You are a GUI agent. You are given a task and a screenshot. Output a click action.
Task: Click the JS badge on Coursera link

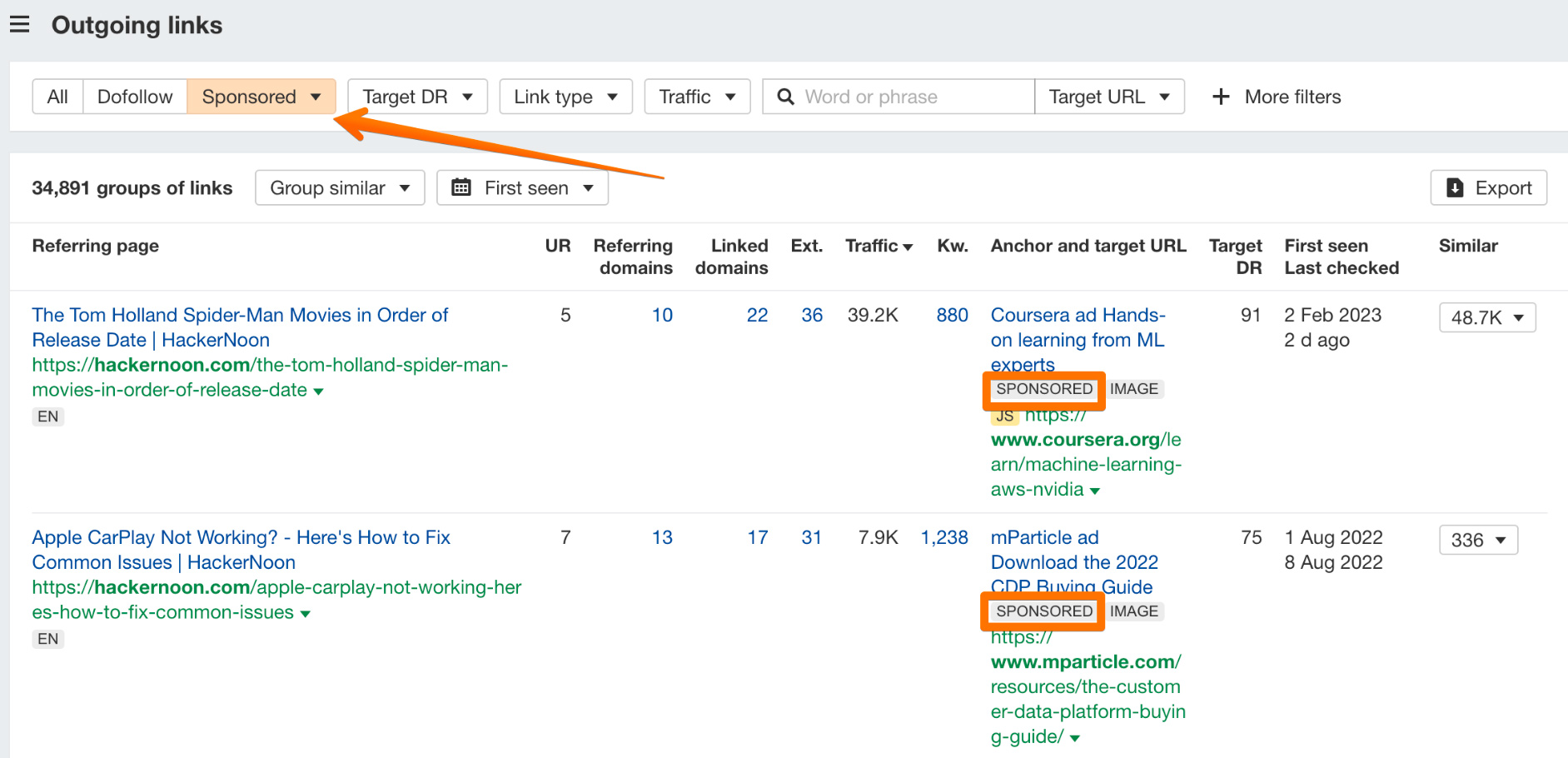coord(1005,416)
